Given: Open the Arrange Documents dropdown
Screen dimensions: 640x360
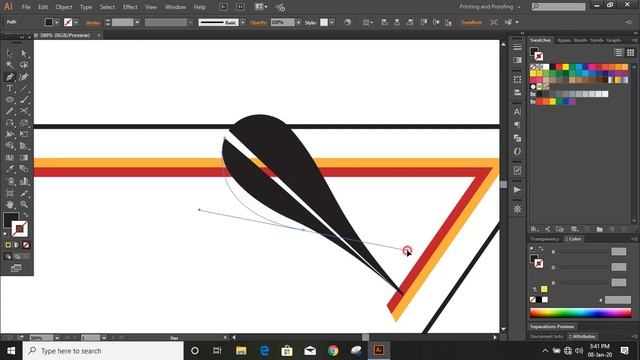Looking at the screenshot, I should (261, 7).
